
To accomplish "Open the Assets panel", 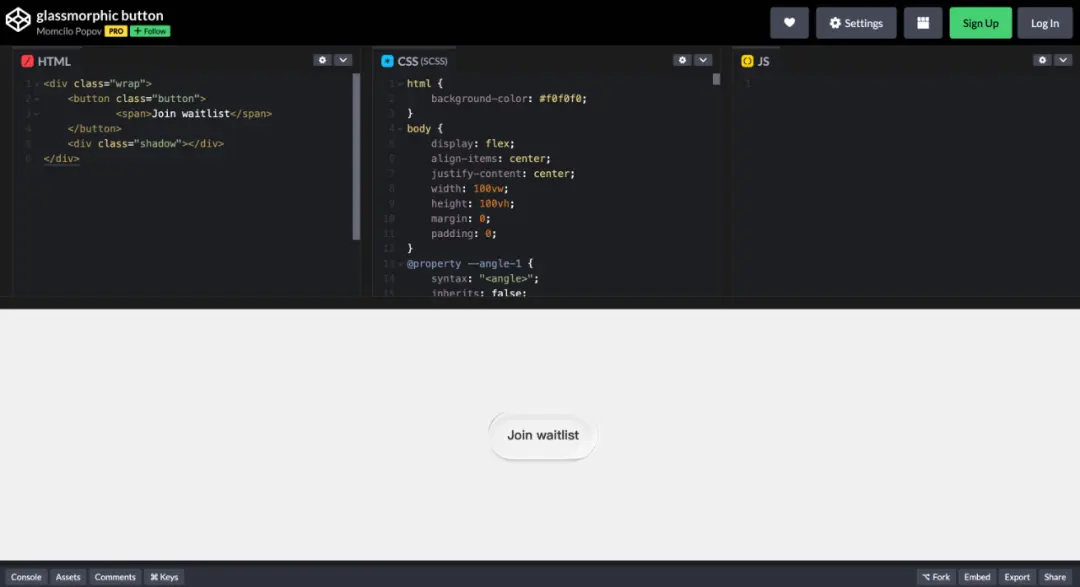I will click(x=68, y=577).
